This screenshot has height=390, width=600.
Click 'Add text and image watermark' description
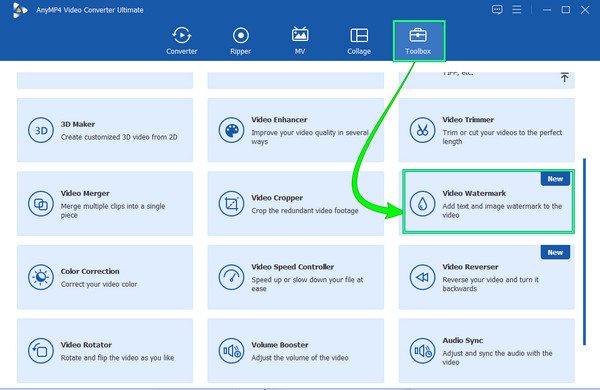click(x=502, y=211)
